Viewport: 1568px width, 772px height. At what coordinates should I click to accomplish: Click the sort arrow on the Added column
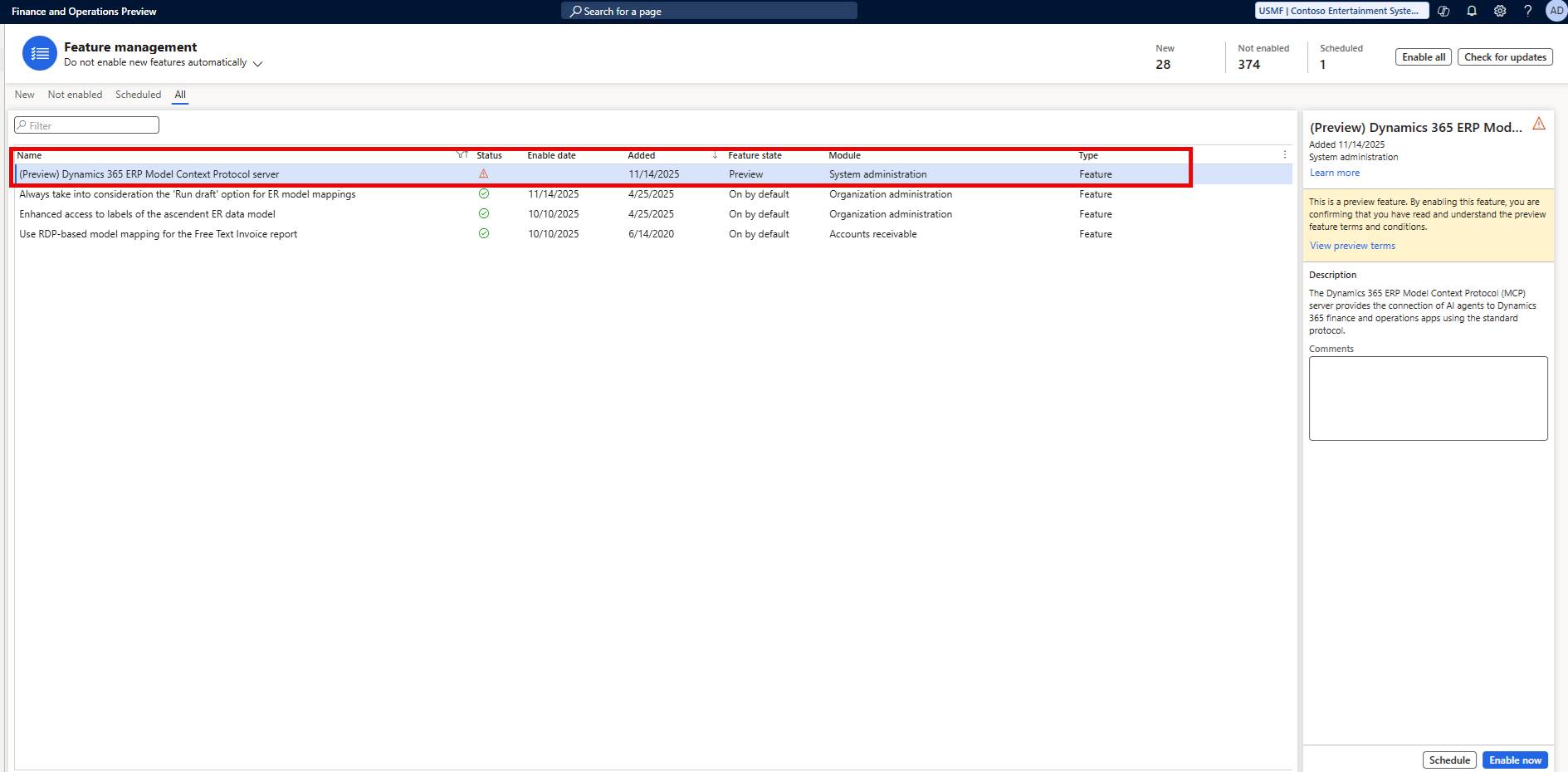point(715,155)
